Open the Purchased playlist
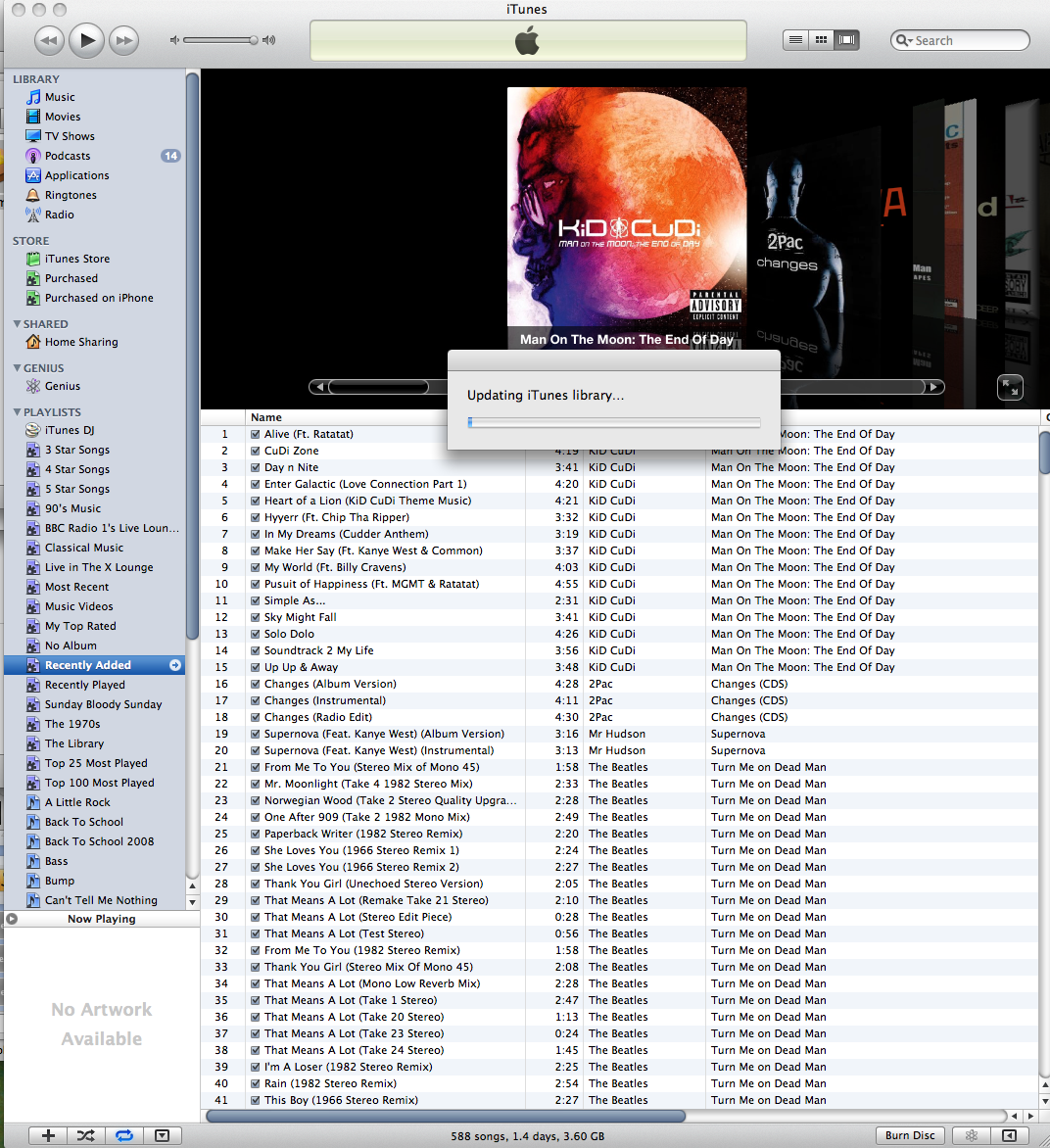 coord(72,279)
